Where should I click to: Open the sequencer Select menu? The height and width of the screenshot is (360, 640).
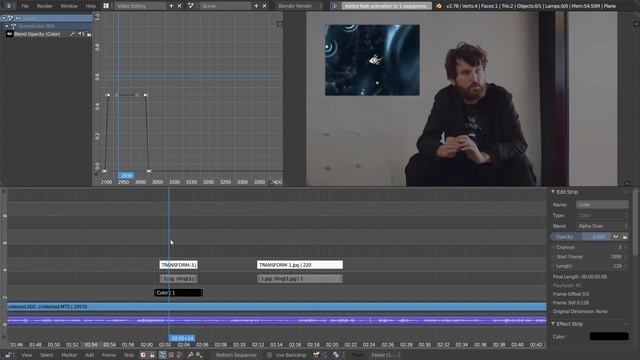click(47, 355)
